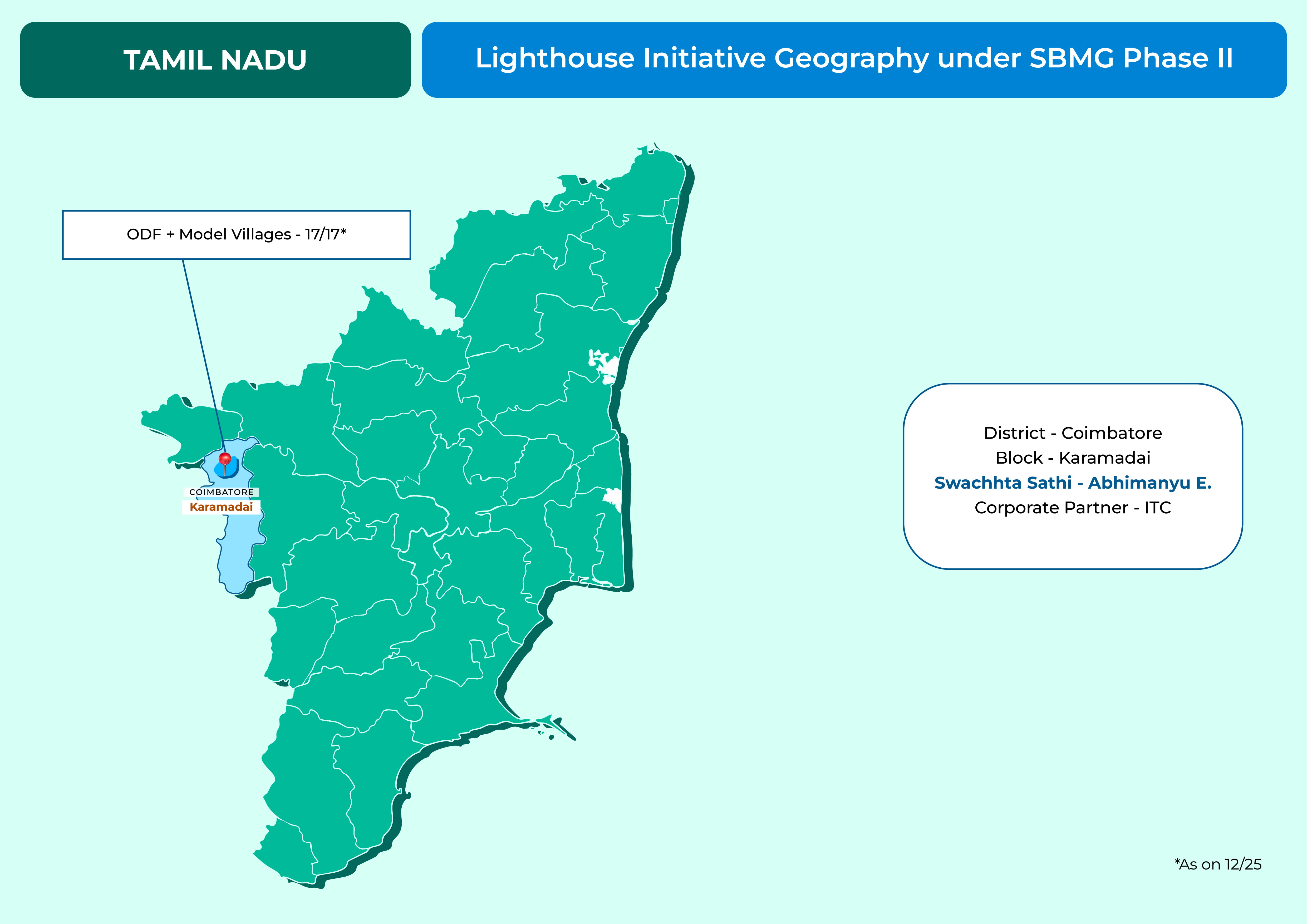Click the As on 12/25 footnote
1307x924 pixels.
tap(1218, 864)
